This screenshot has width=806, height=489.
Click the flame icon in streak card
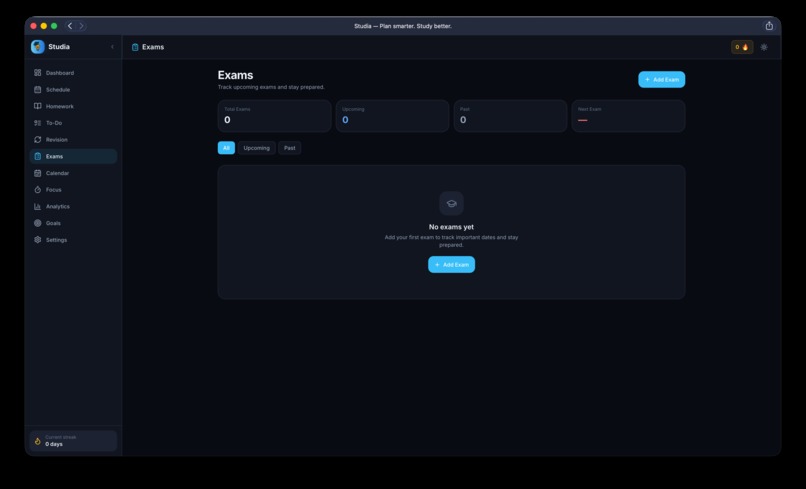coord(38,441)
